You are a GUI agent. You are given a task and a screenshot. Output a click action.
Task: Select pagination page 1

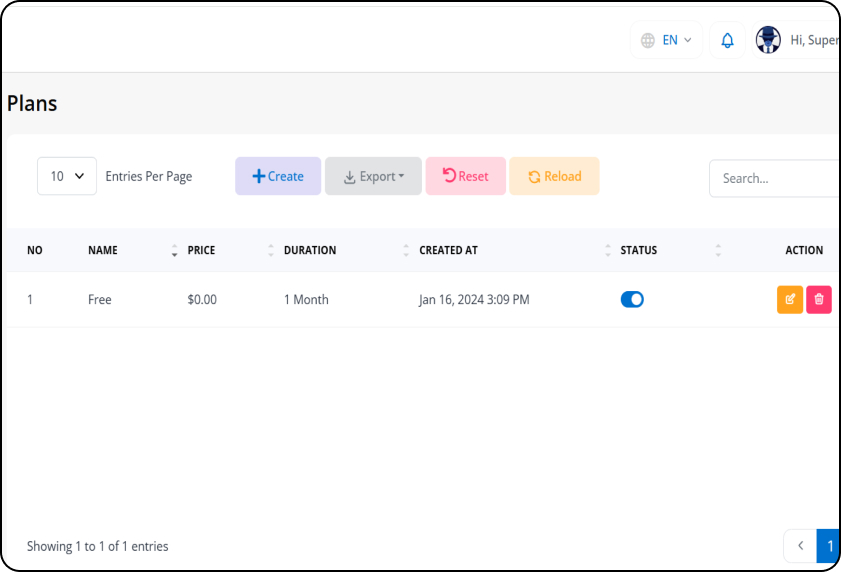coord(829,546)
